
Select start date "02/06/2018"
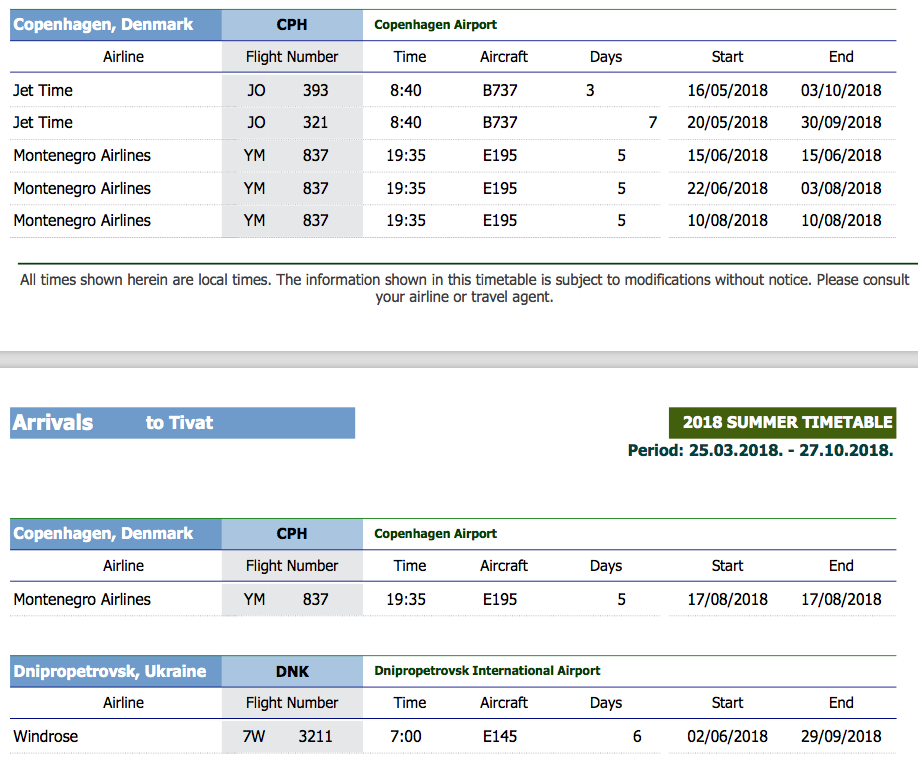pos(727,736)
